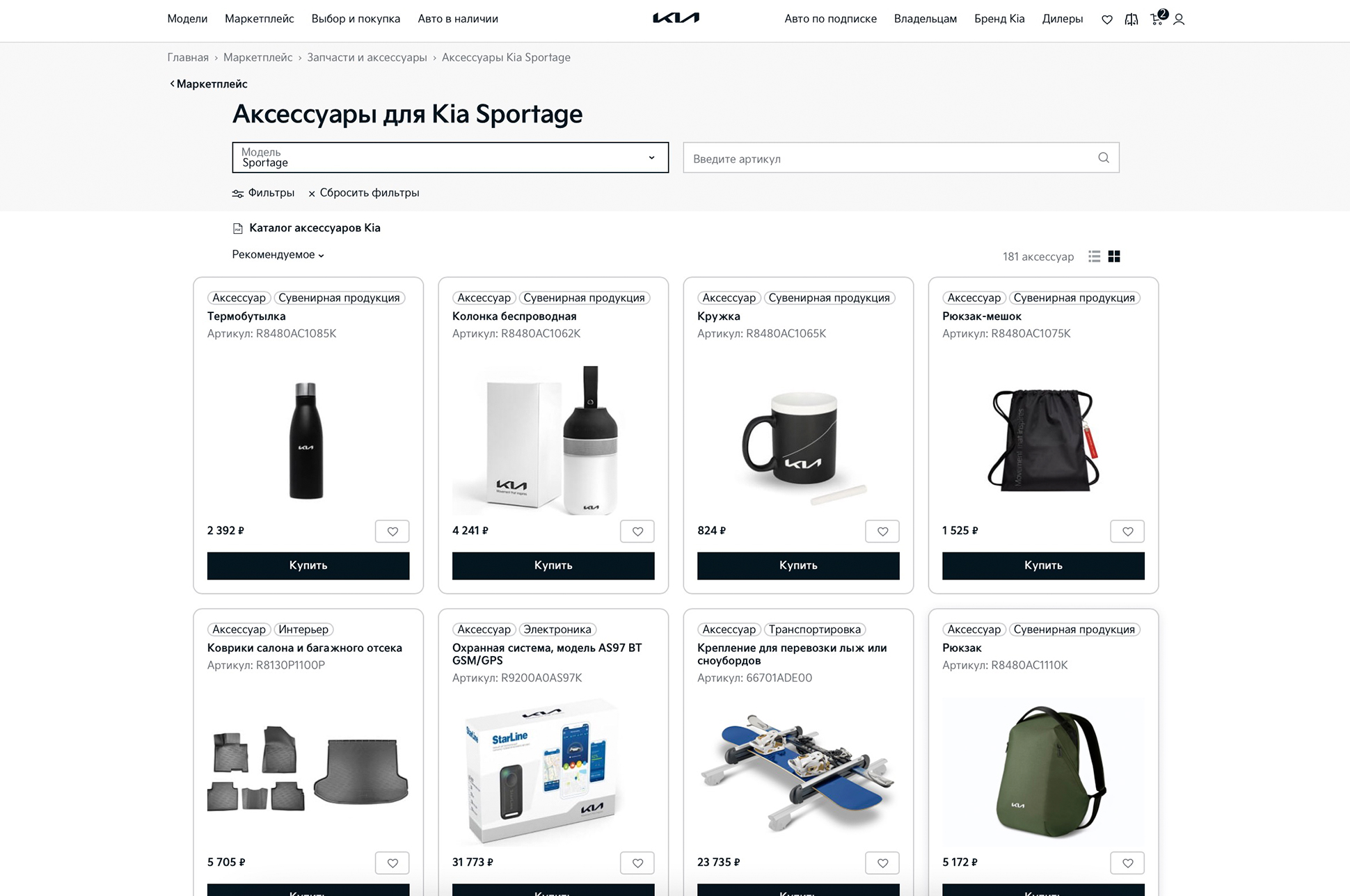Expand the Фильтры panel

pyautogui.click(x=263, y=193)
